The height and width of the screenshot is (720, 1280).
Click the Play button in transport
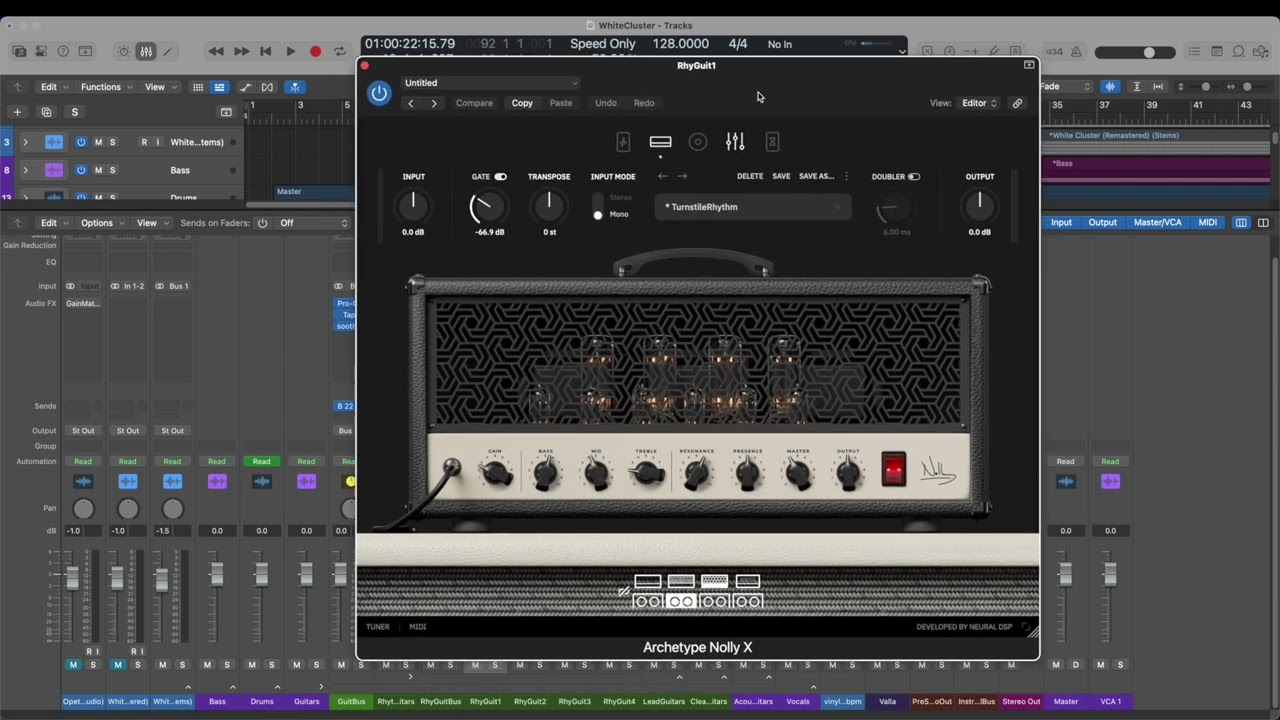(290, 51)
